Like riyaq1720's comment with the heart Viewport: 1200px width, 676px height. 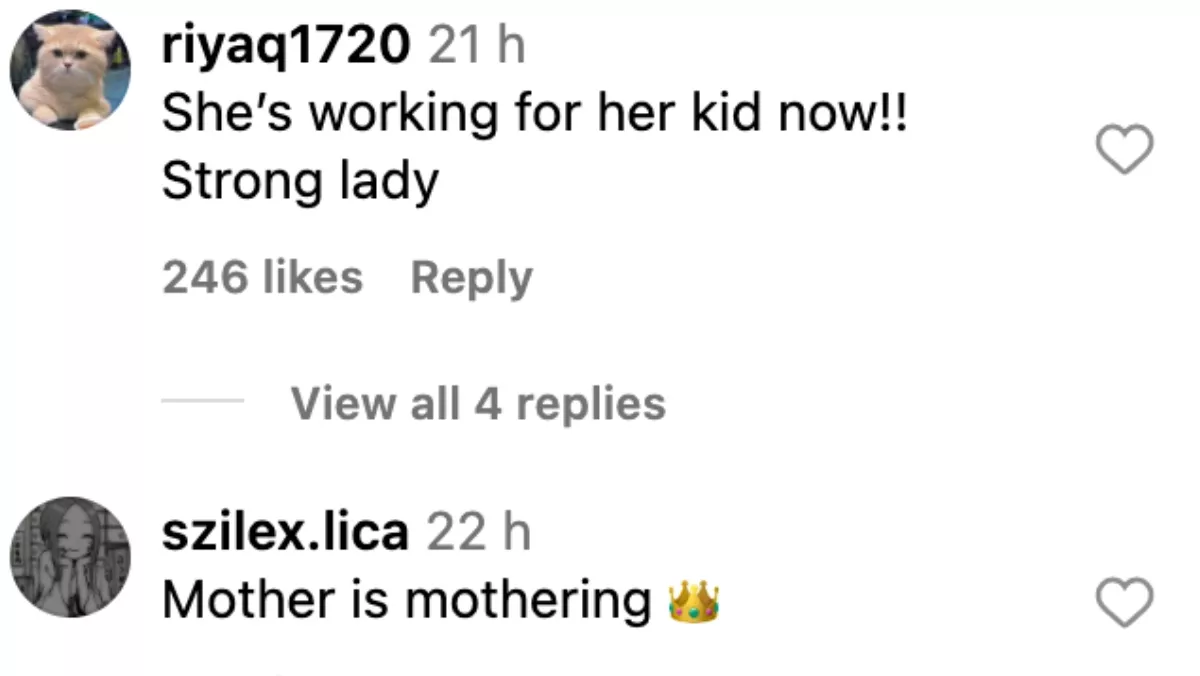(x=1125, y=152)
